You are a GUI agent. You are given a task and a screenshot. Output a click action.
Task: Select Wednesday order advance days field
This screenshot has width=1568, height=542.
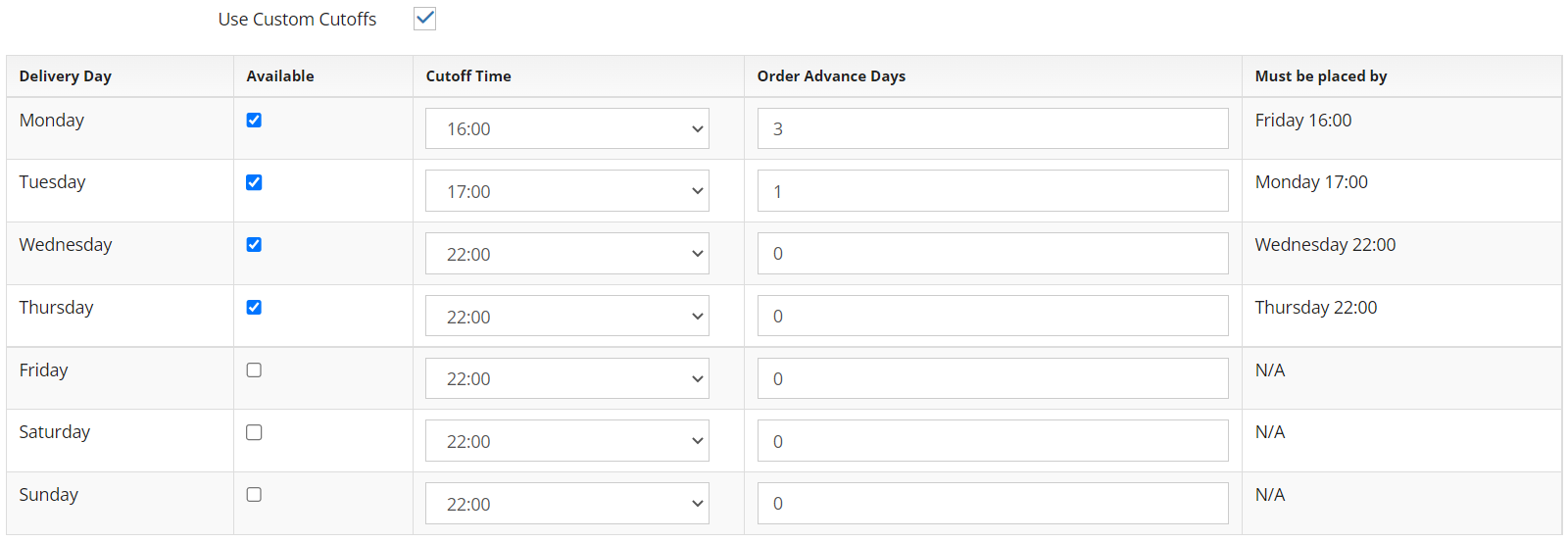(x=993, y=253)
